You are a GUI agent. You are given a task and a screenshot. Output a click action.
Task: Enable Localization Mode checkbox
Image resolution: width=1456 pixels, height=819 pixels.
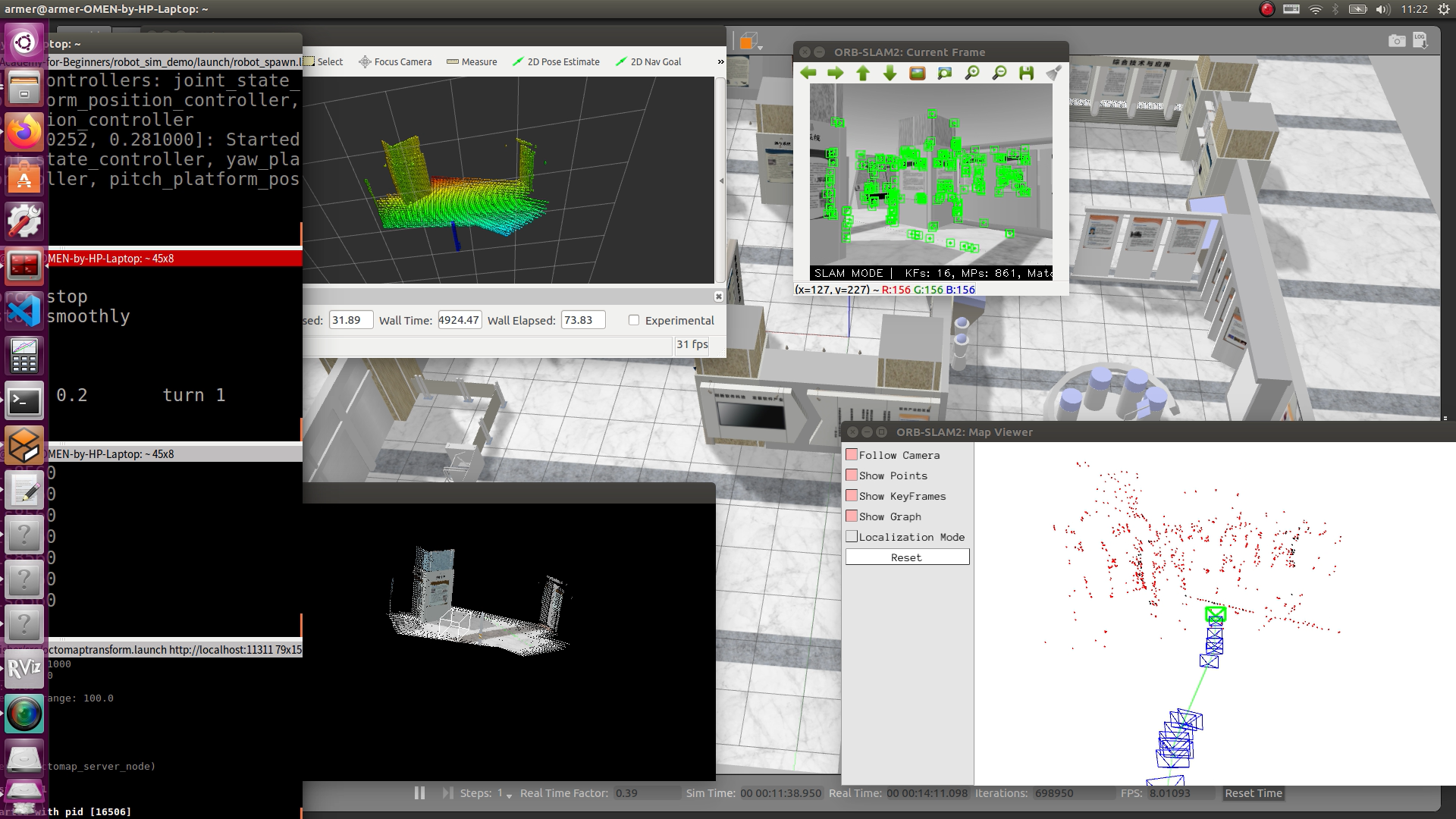coord(852,537)
